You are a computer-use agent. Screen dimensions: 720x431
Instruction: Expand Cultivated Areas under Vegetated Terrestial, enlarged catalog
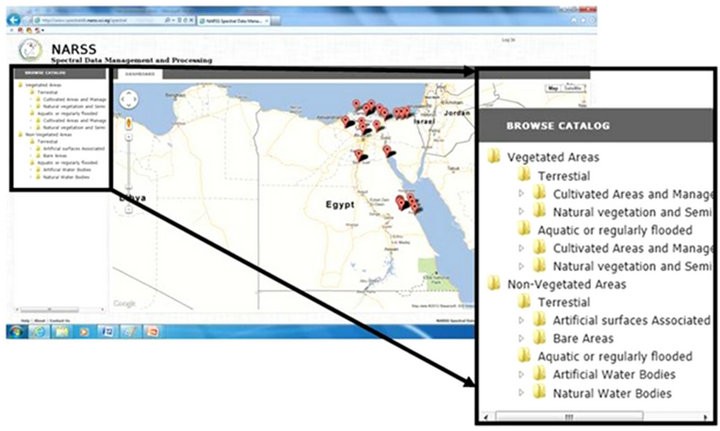tap(521, 194)
